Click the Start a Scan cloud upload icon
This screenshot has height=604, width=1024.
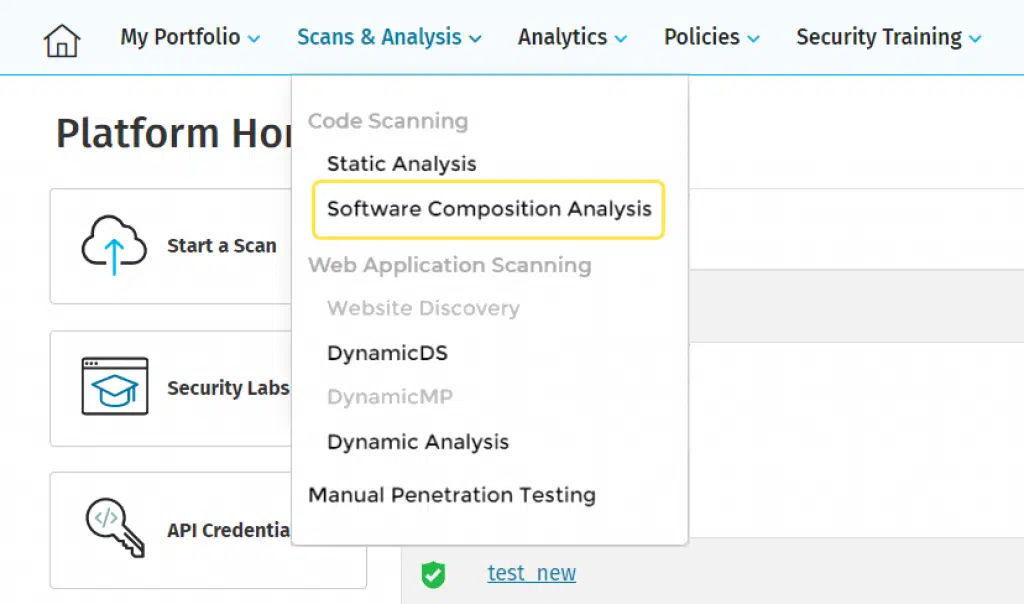tap(114, 245)
